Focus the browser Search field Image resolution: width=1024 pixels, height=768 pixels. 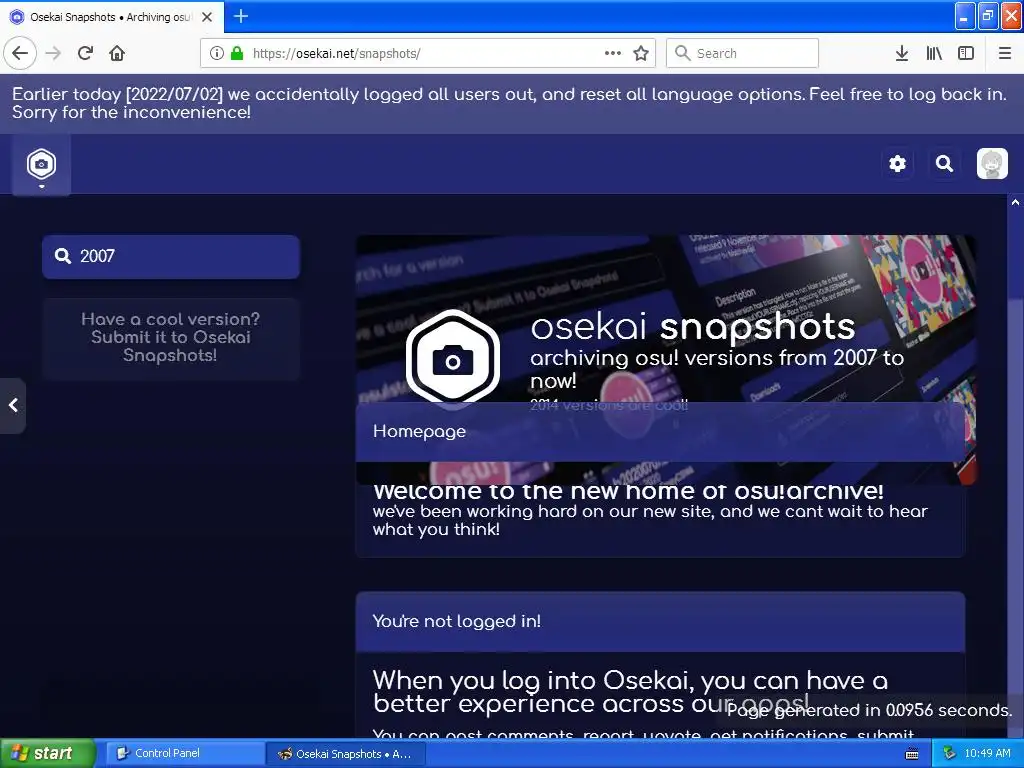click(743, 53)
